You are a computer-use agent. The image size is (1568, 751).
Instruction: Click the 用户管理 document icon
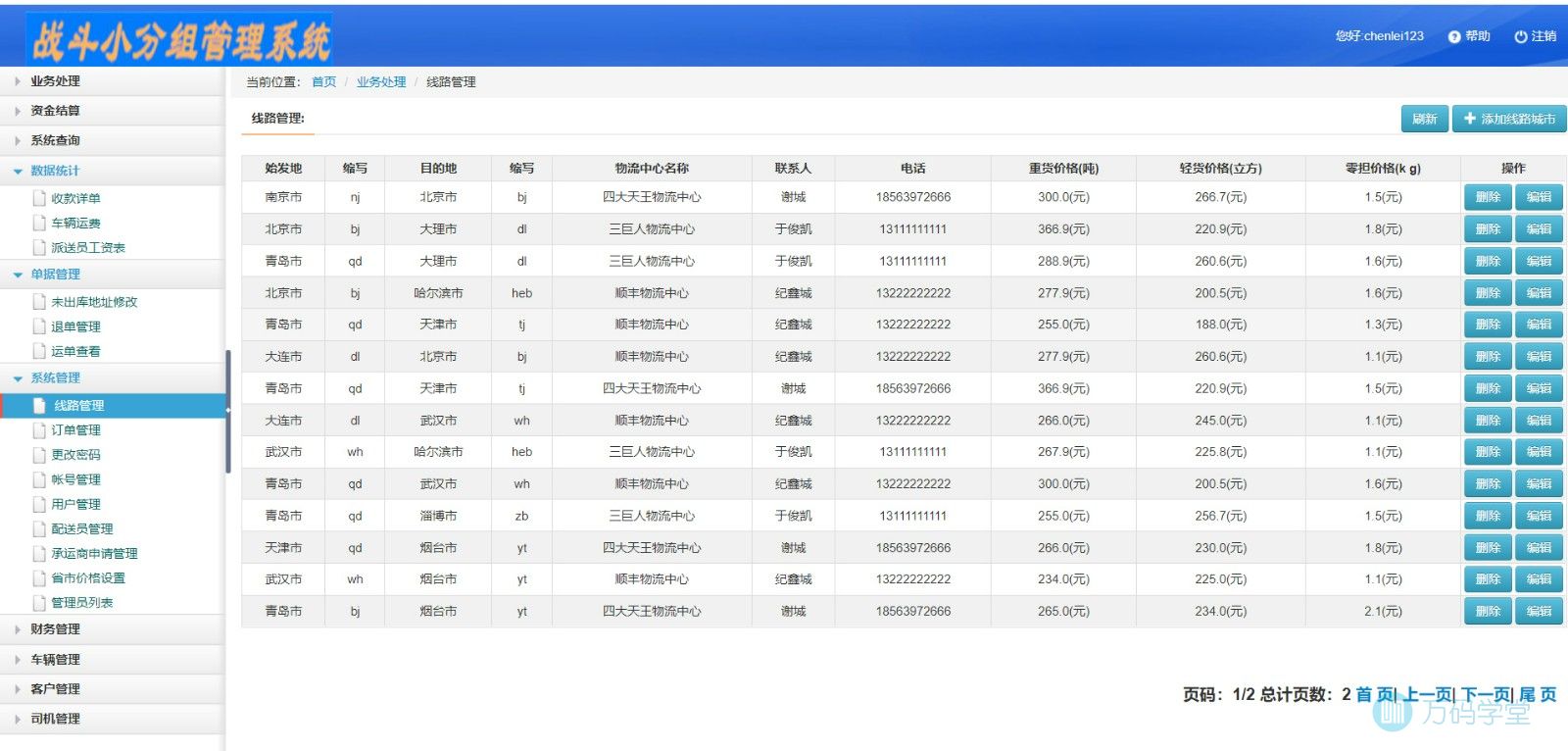click(40, 504)
